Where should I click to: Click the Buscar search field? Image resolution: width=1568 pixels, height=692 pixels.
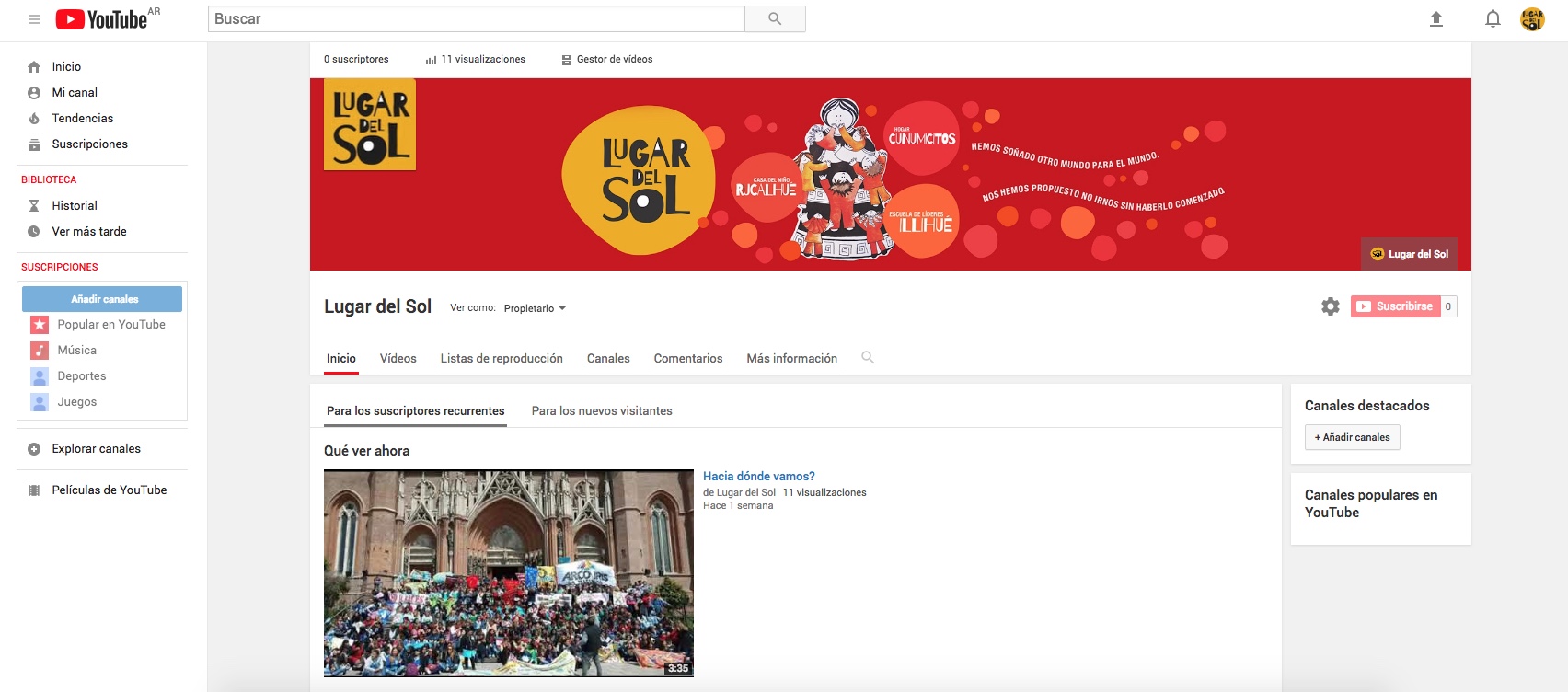tap(476, 18)
